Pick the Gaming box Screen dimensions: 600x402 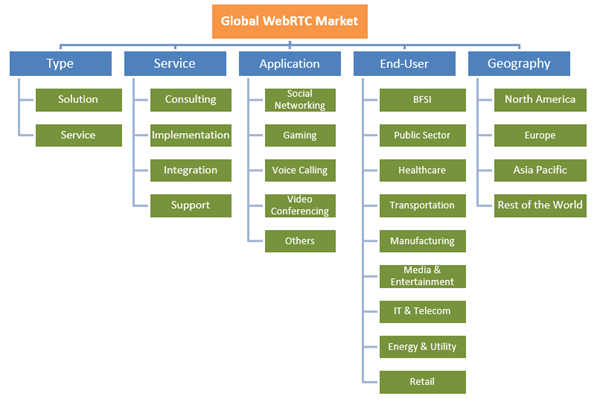300,135
